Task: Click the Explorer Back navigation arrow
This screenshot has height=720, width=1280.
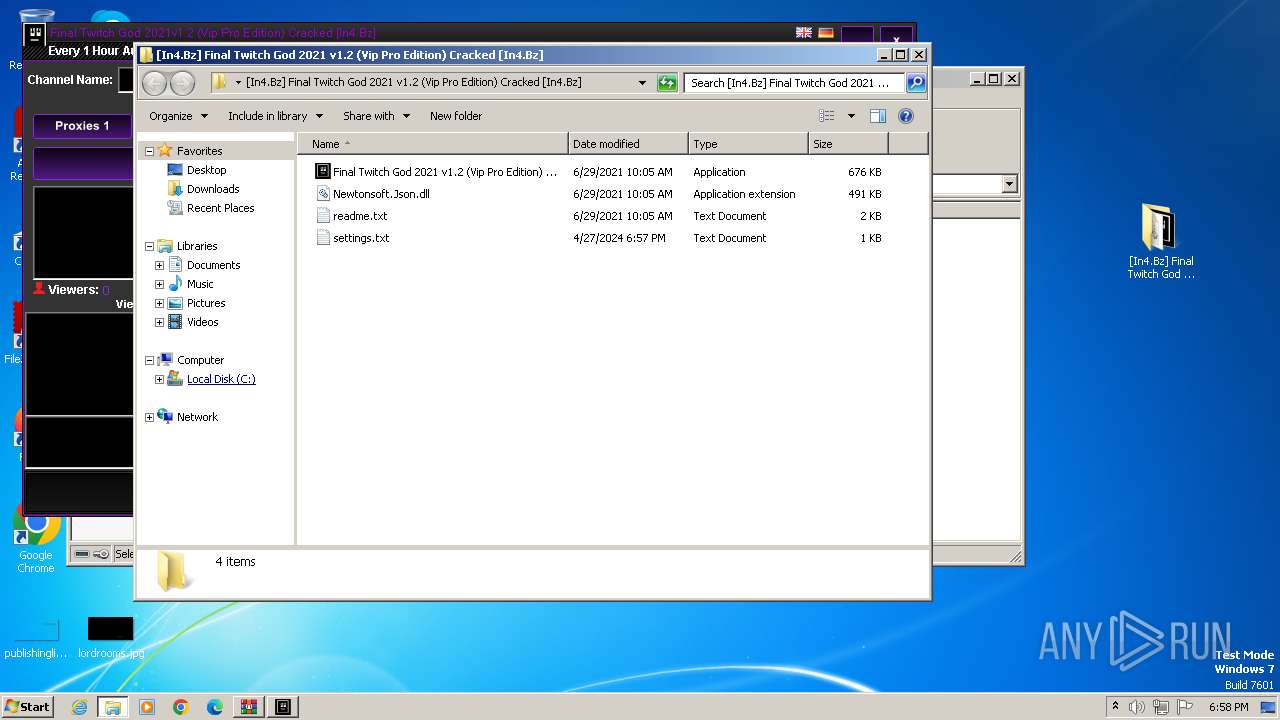Action: tap(155, 83)
